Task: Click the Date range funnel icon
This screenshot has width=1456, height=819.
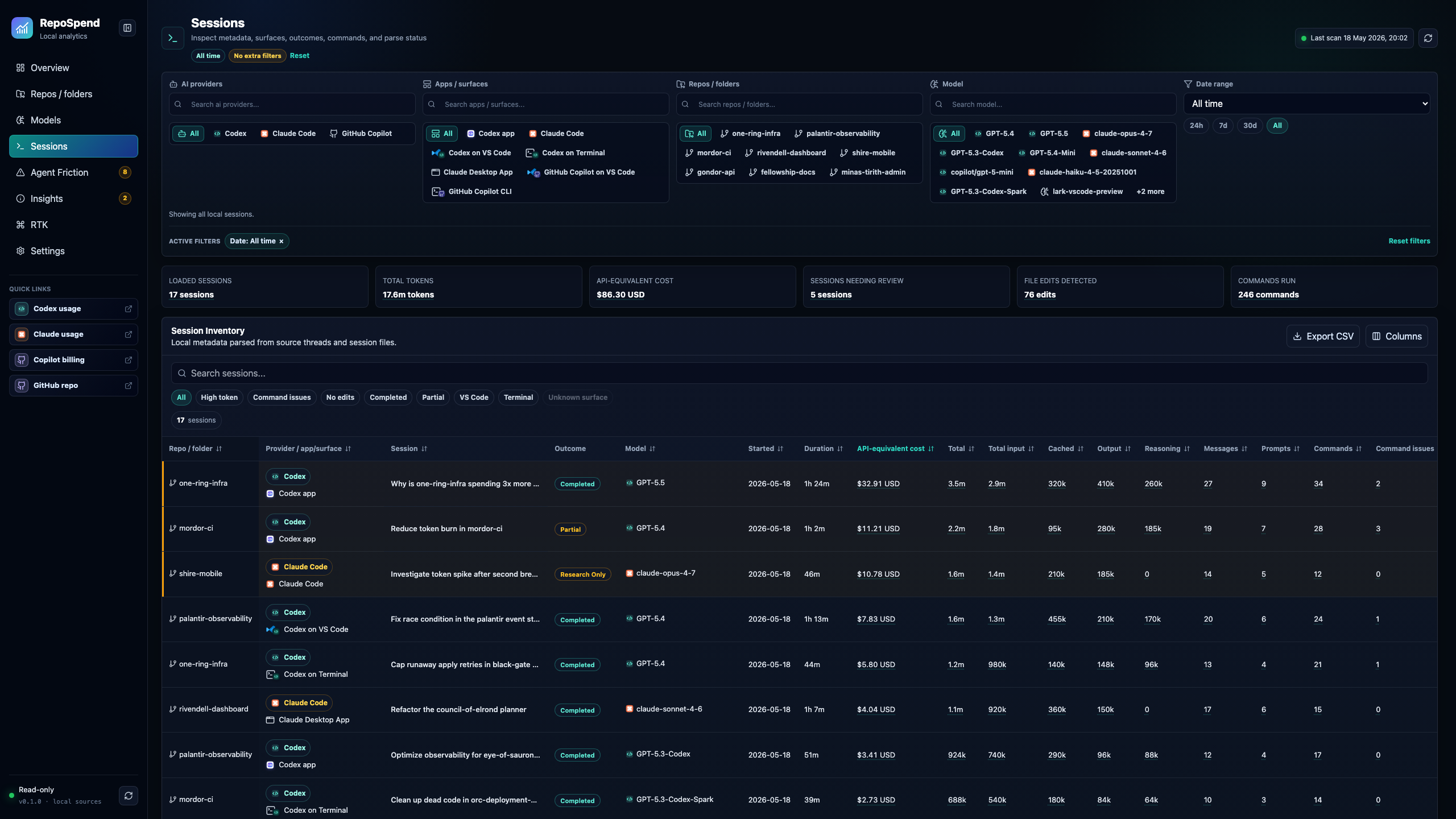Action: (x=1188, y=84)
